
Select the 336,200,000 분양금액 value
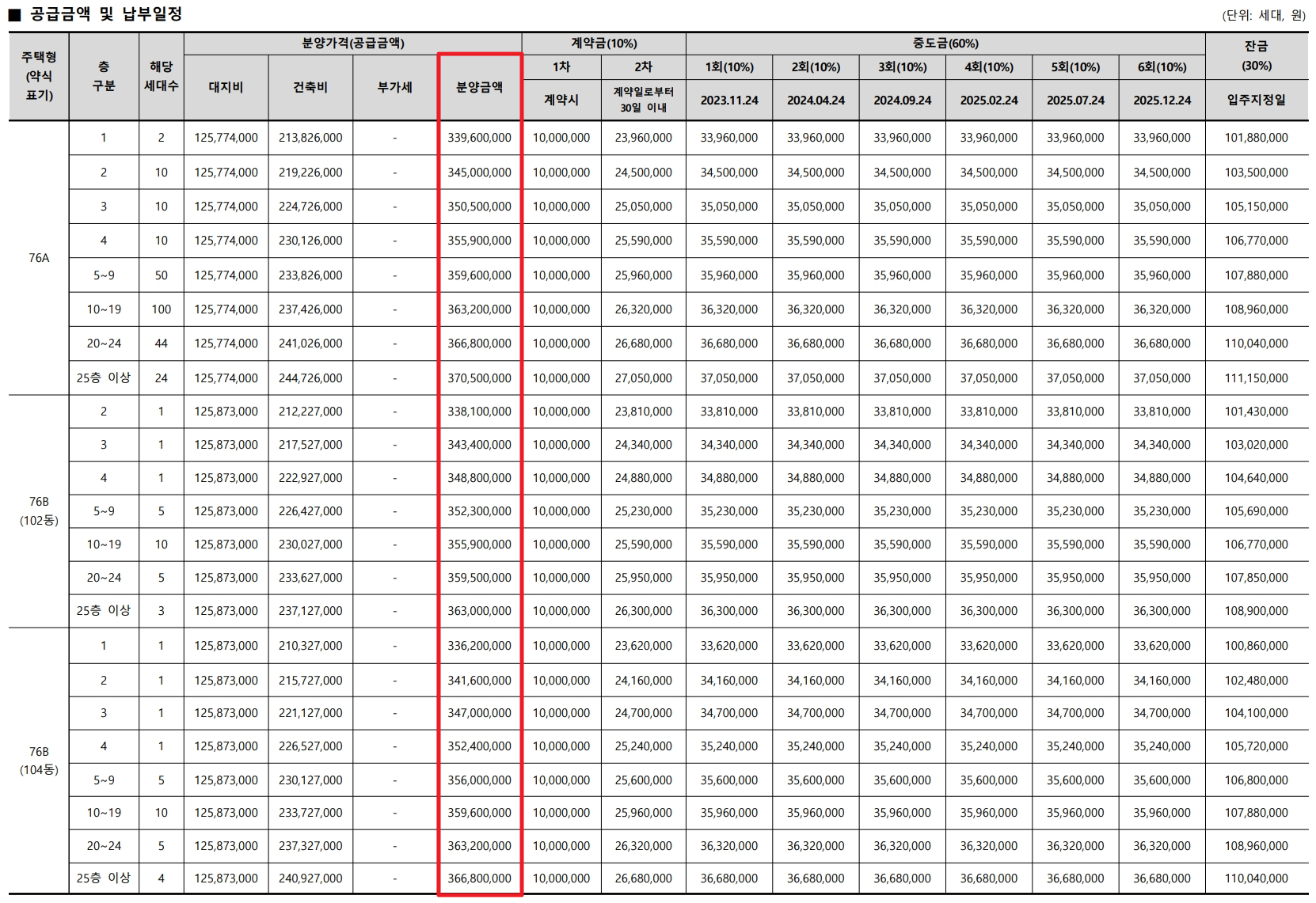pos(479,646)
